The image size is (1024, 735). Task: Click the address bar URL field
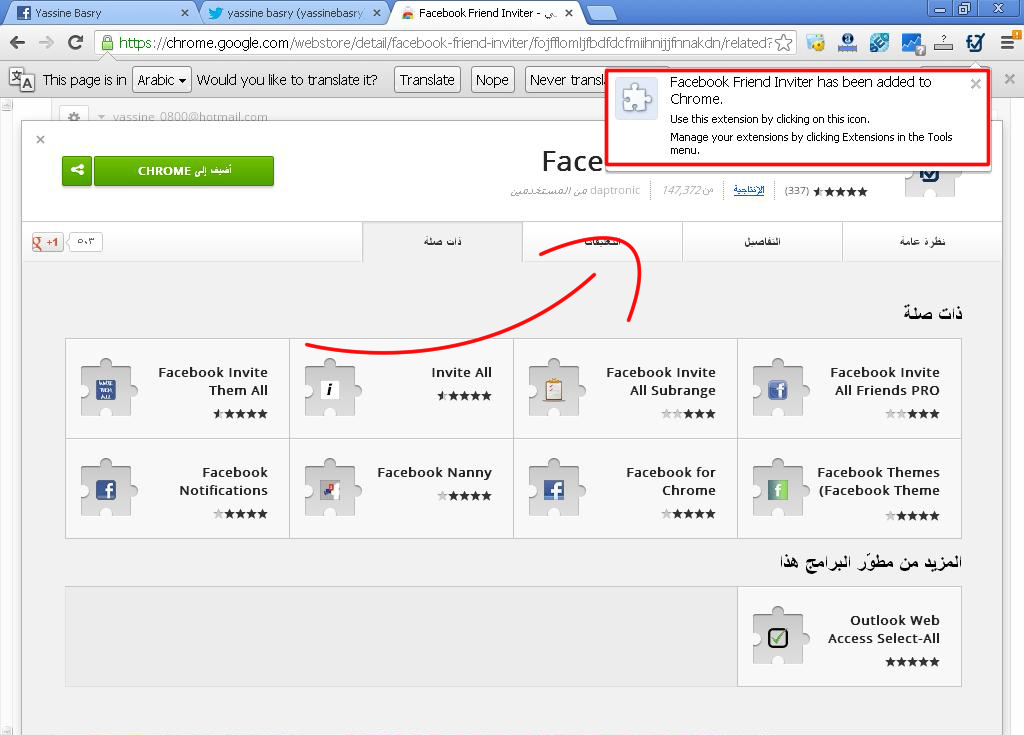point(445,43)
